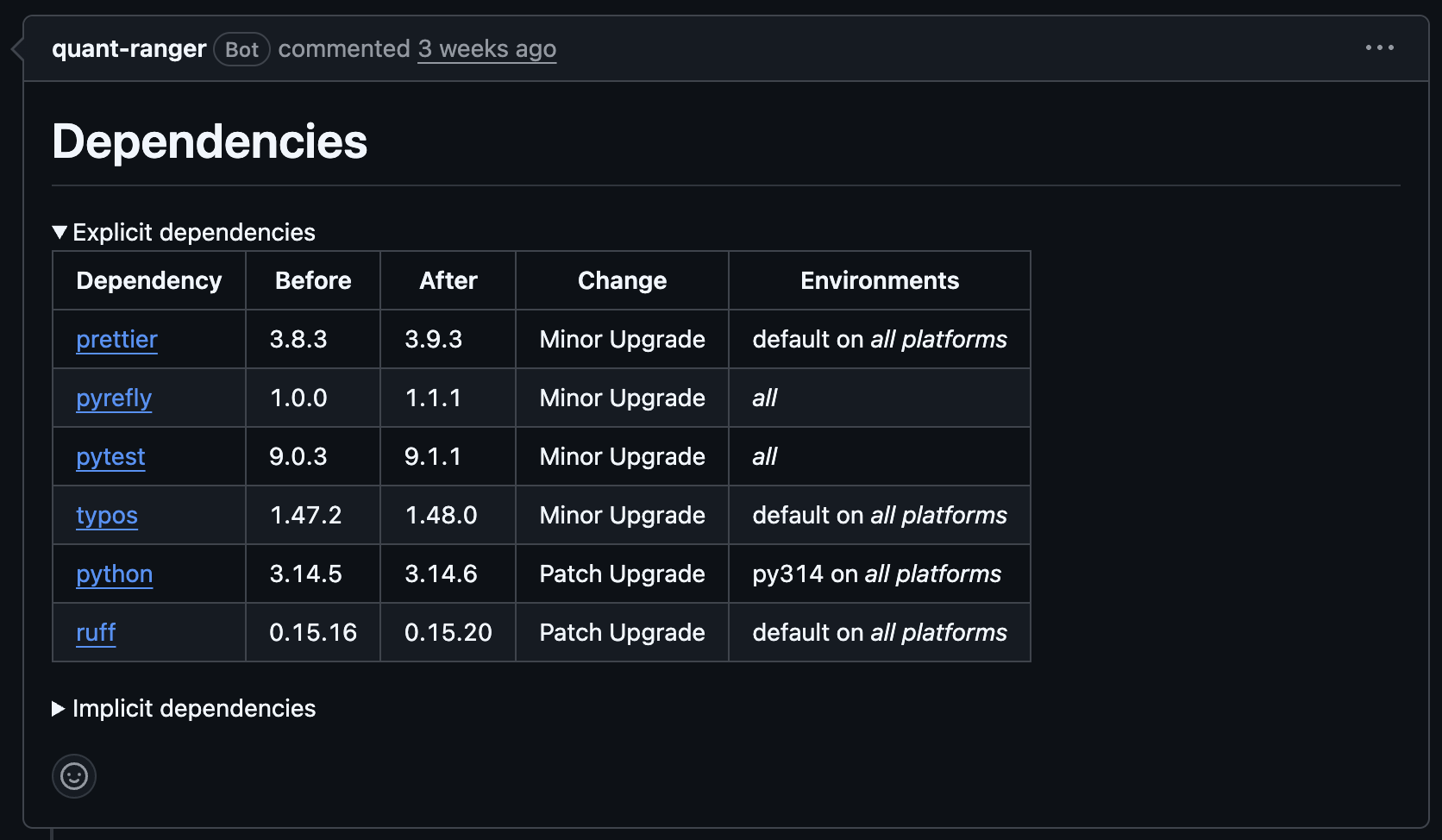The image size is (1442, 840).
Task: Click the '3 weeks ago' timestamp link
Action: click(x=487, y=49)
